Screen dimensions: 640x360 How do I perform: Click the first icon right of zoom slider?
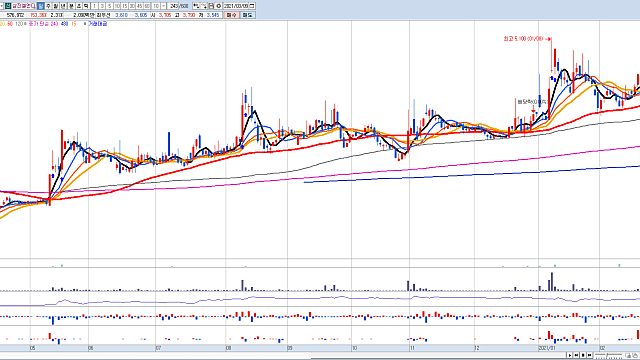point(629,356)
